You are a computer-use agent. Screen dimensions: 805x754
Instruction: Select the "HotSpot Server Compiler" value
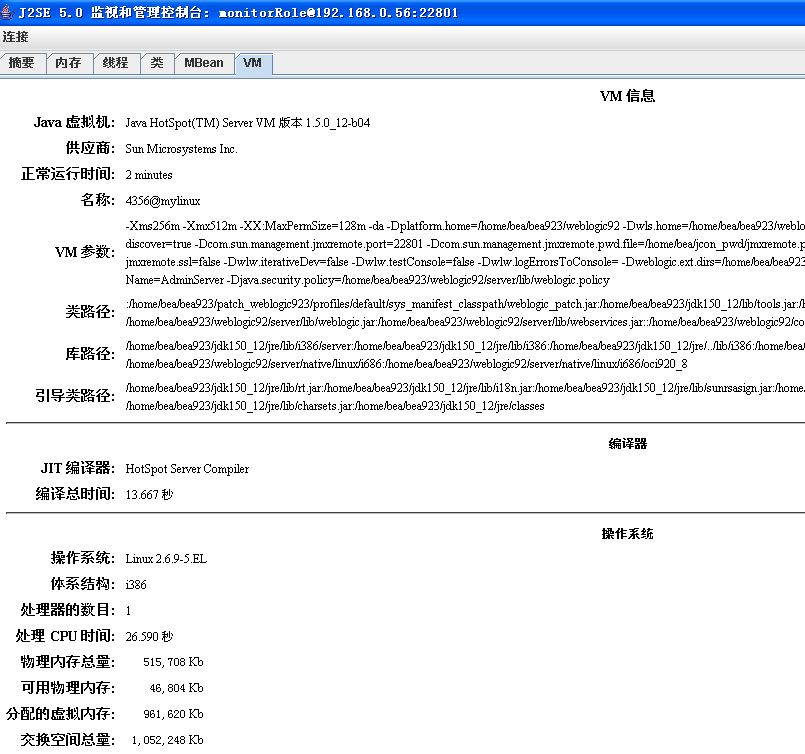pos(187,469)
